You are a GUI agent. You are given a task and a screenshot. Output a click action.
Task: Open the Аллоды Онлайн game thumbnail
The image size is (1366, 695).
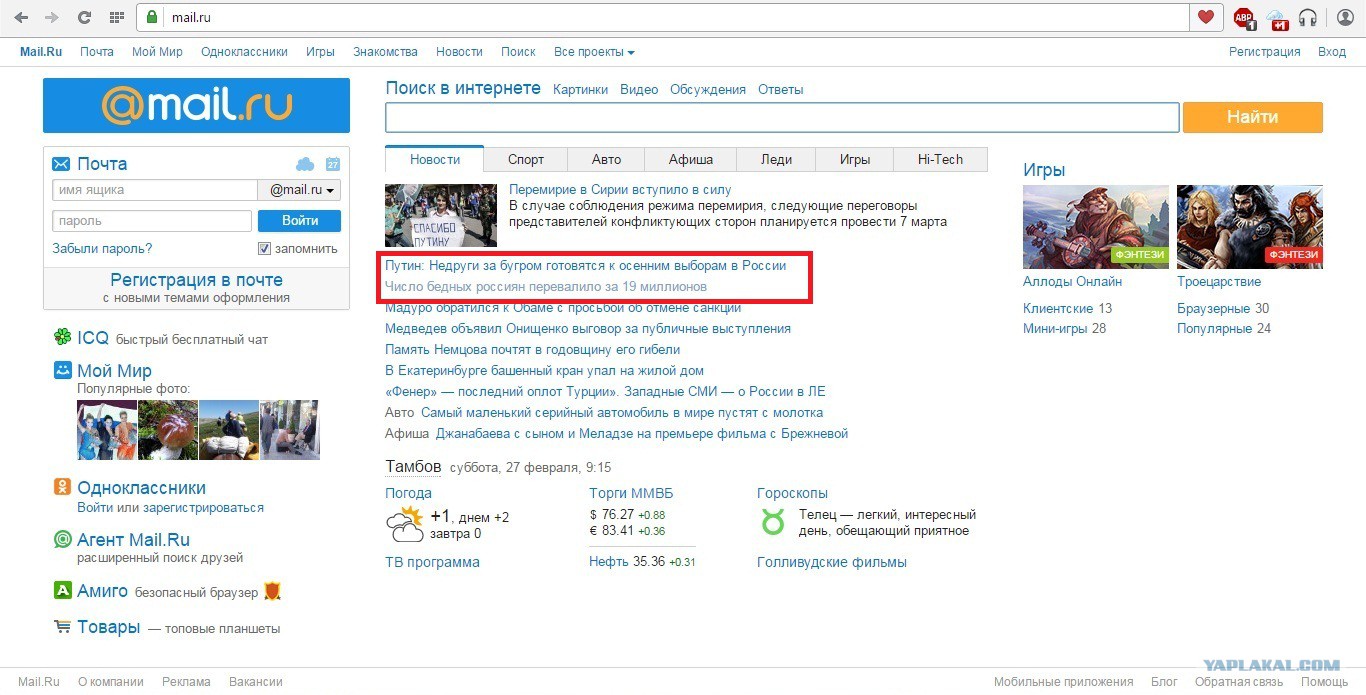coord(1096,227)
